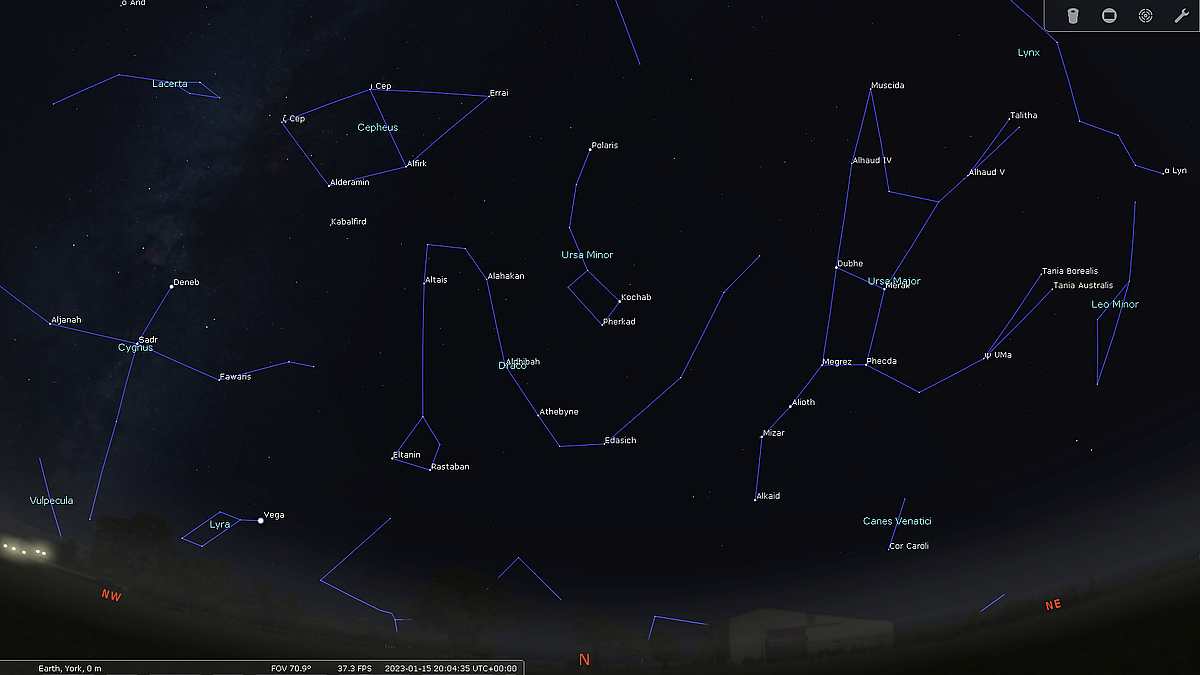Select the Alahakan star label
Viewport: 1200px width, 675px height.
pyautogui.click(x=506, y=277)
